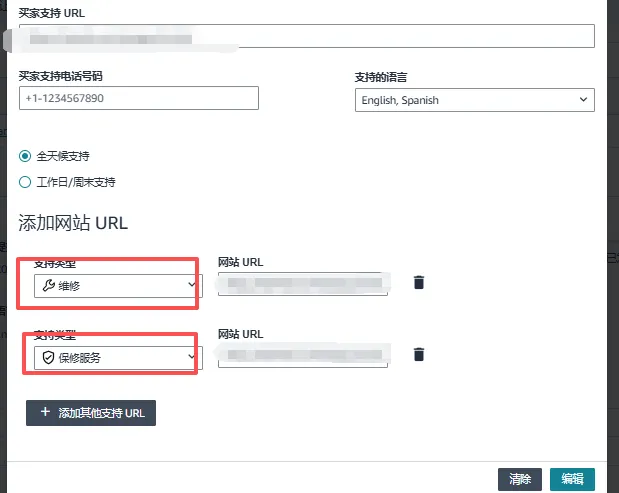Click the 网站 URL field beside 保修服务

pyautogui.click(x=303, y=356)
